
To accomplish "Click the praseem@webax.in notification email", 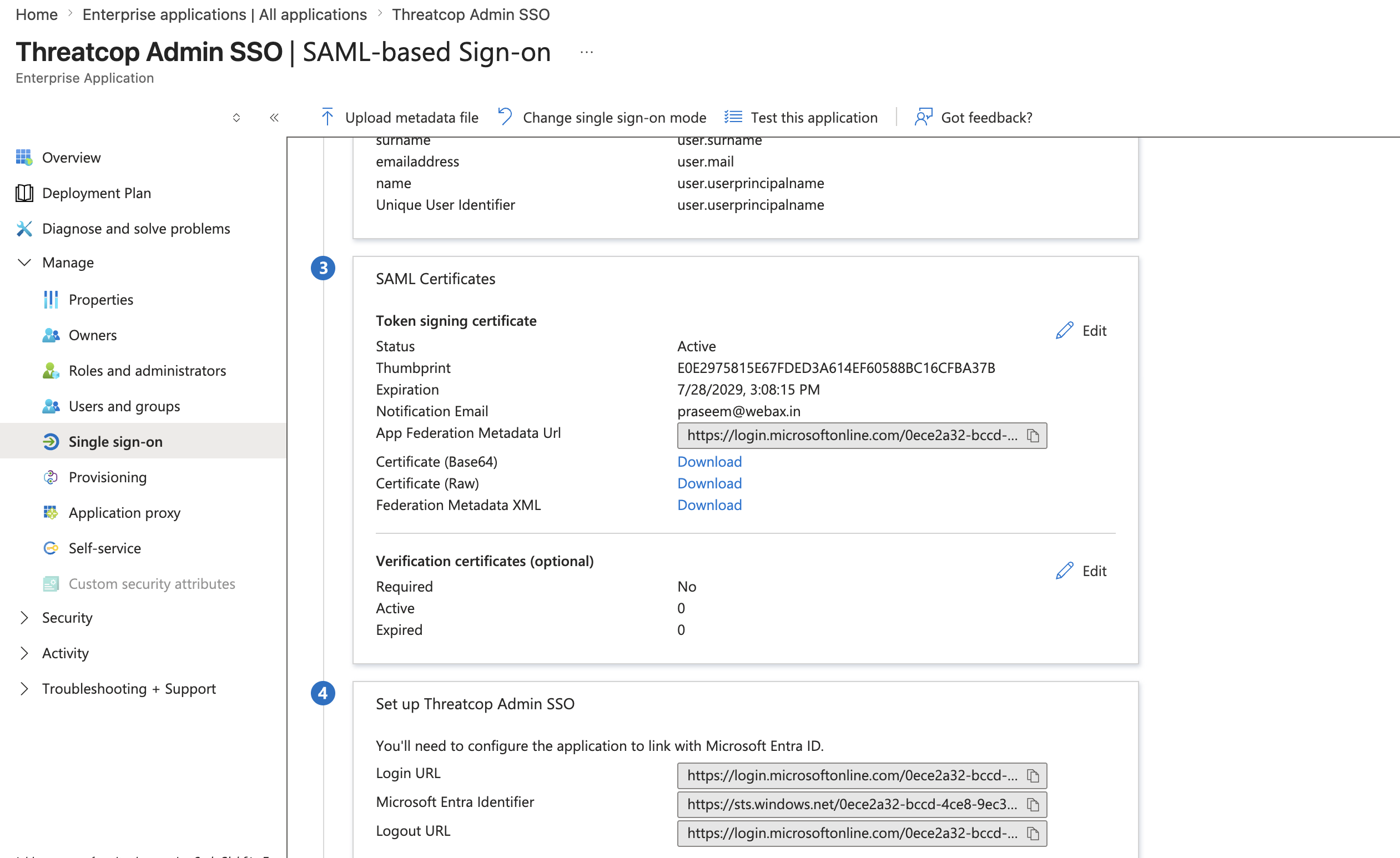I will (739, 411).
